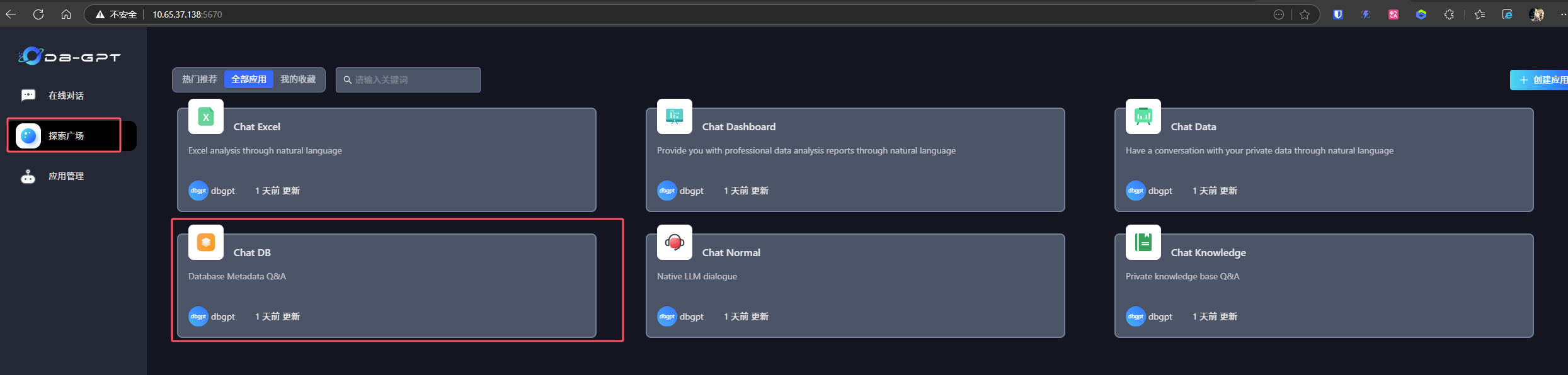
Task: Bookmark this page with the star icon
Action: pyautogui.click(x=1305, y=14)
